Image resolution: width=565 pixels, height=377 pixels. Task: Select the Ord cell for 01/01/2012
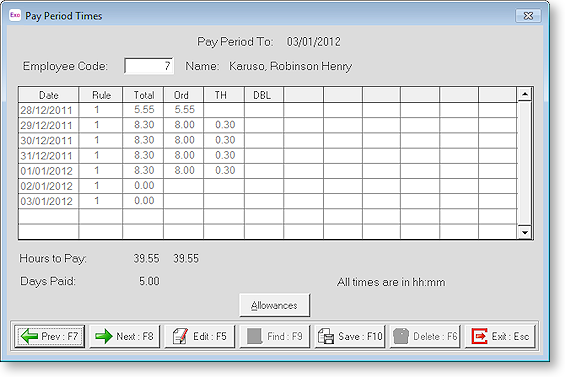click(x=183, y=170)
